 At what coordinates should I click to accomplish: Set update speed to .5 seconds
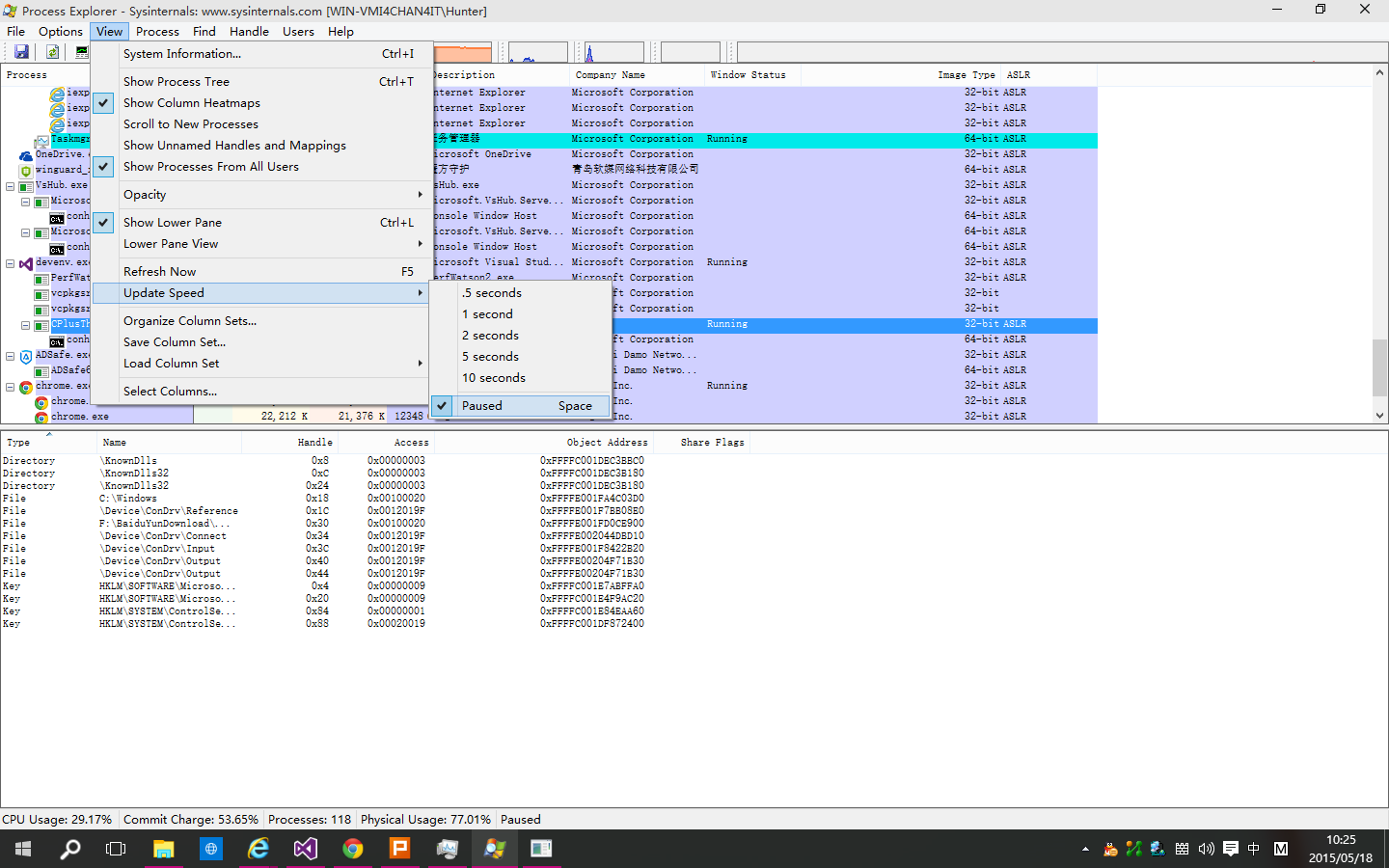click(x=521, y=293)
